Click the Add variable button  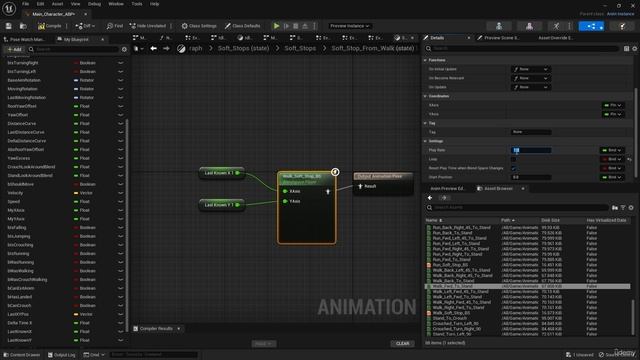click(14, 49)
